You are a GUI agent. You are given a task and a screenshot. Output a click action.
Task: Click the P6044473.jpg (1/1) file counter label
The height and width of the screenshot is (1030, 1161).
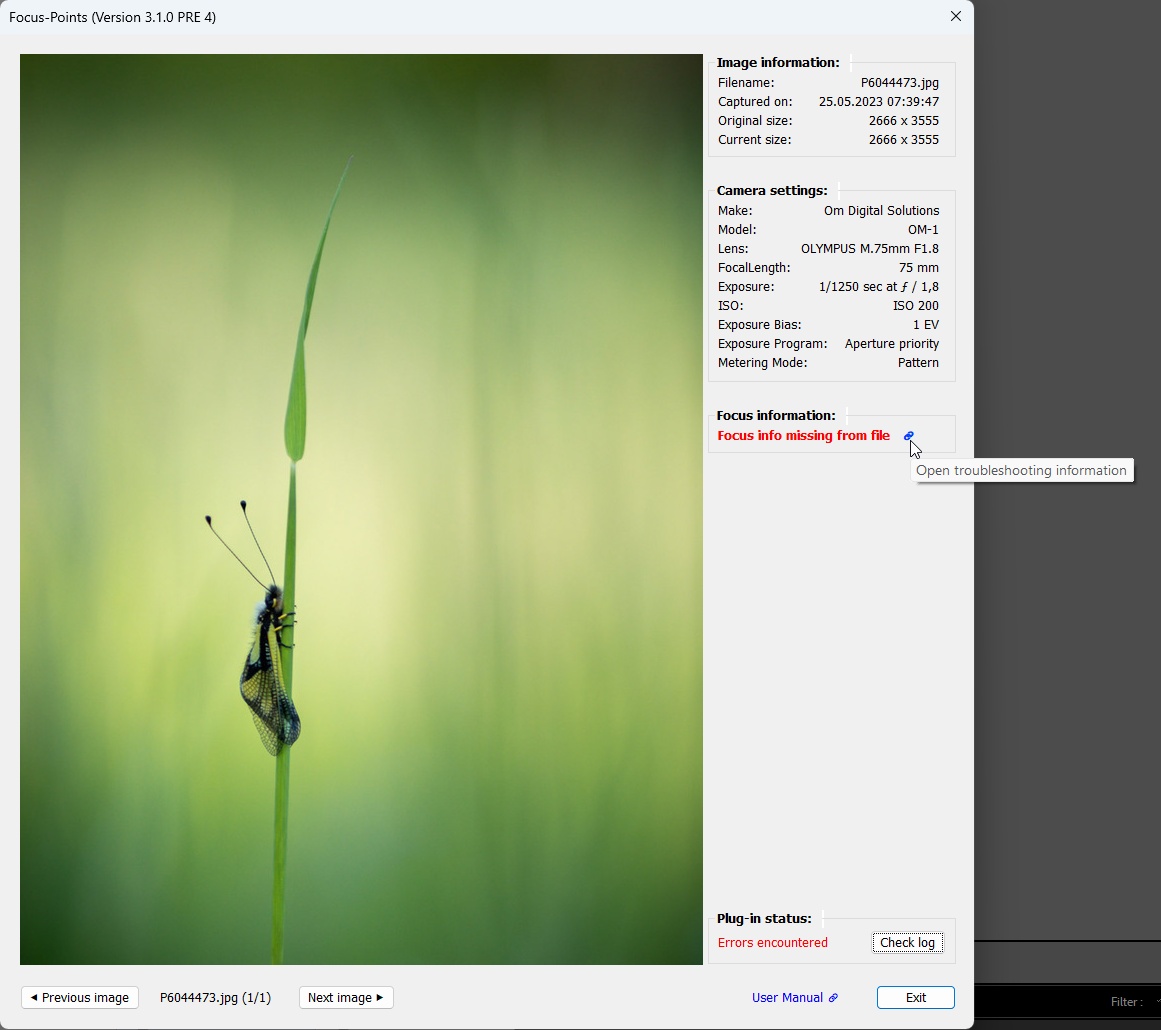click(215, 997)
